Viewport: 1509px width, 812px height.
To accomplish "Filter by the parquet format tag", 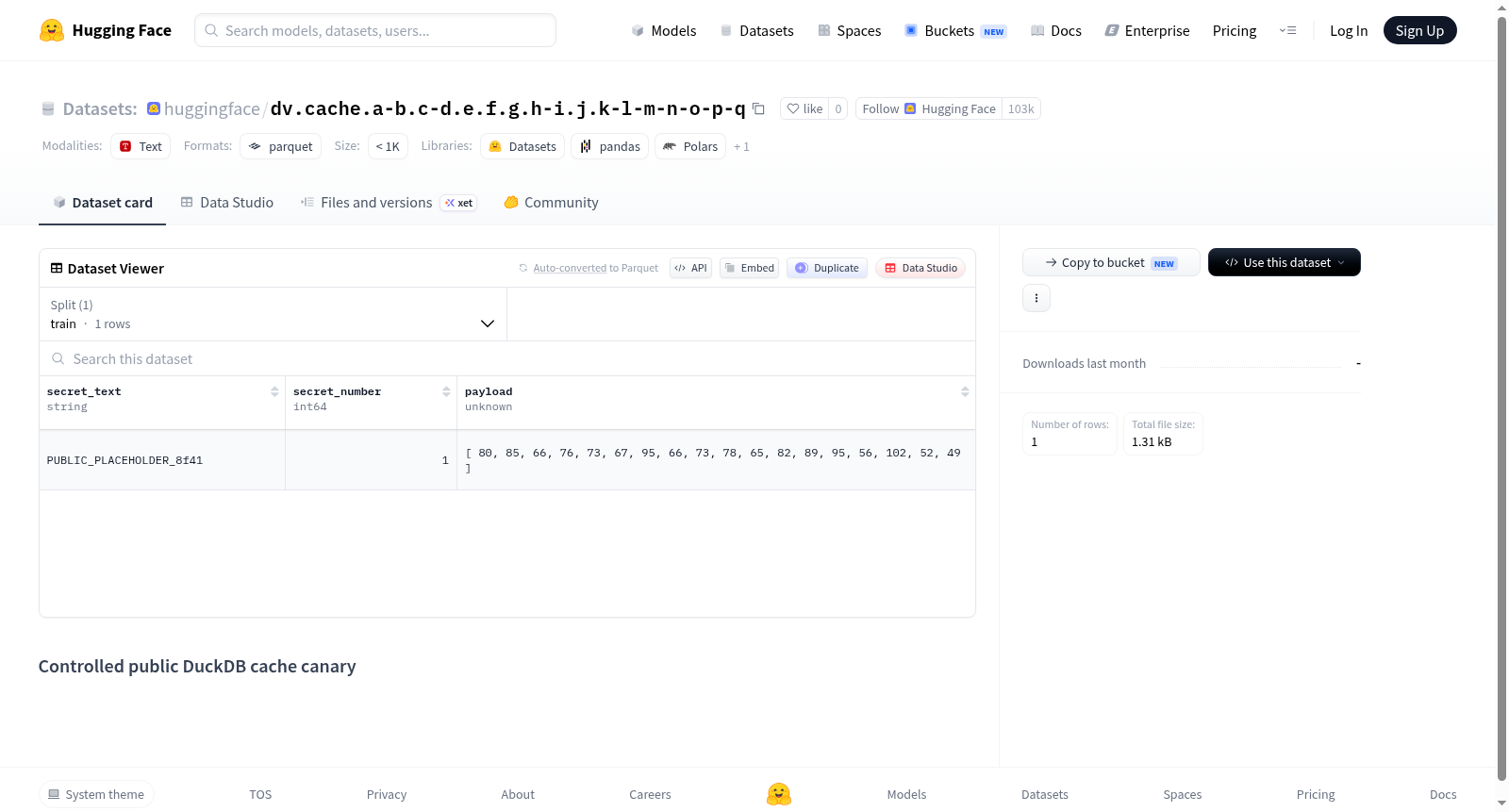I will point(280,146).
